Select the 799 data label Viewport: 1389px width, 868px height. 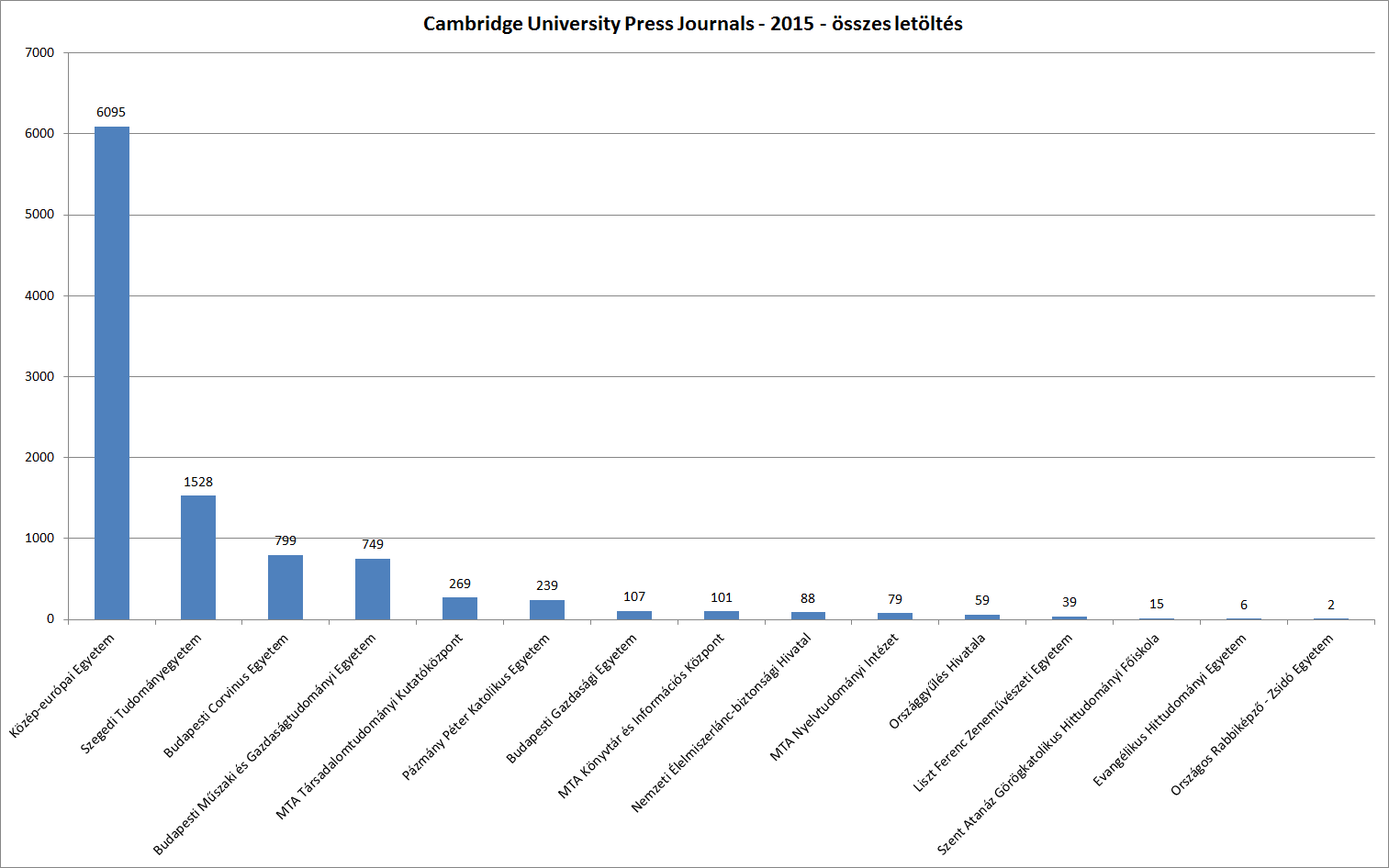point(286,540)
